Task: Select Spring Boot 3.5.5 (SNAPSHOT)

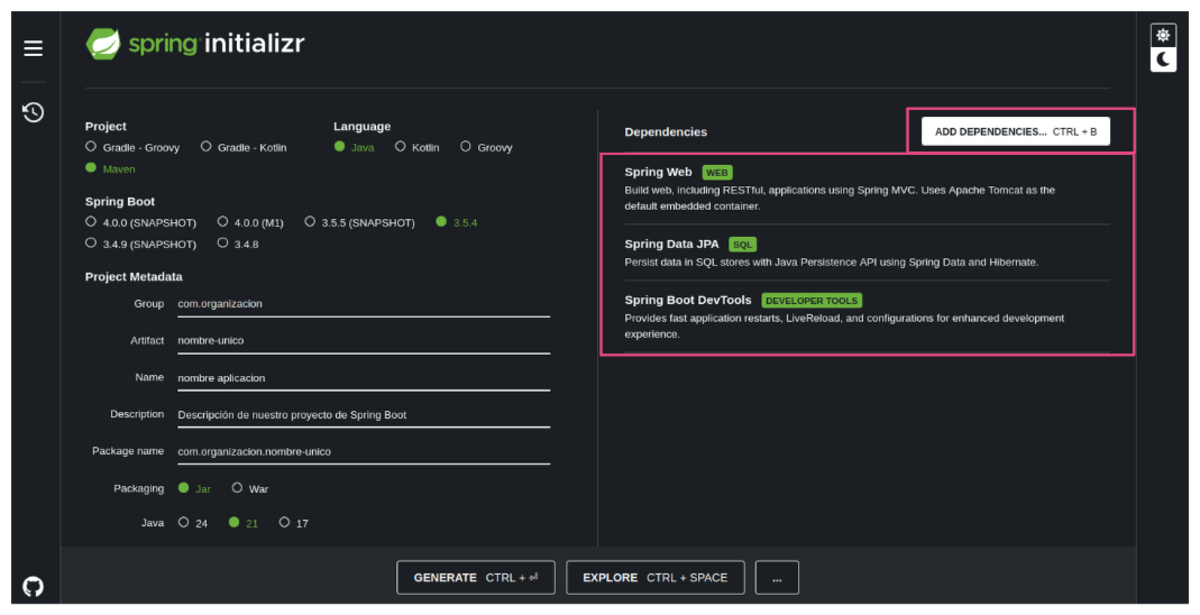Action: (360, 222)
